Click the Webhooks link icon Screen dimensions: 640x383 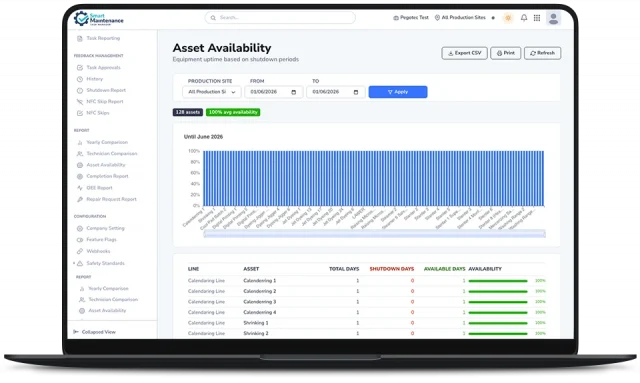pyautogui.click(x=80, y=251)
